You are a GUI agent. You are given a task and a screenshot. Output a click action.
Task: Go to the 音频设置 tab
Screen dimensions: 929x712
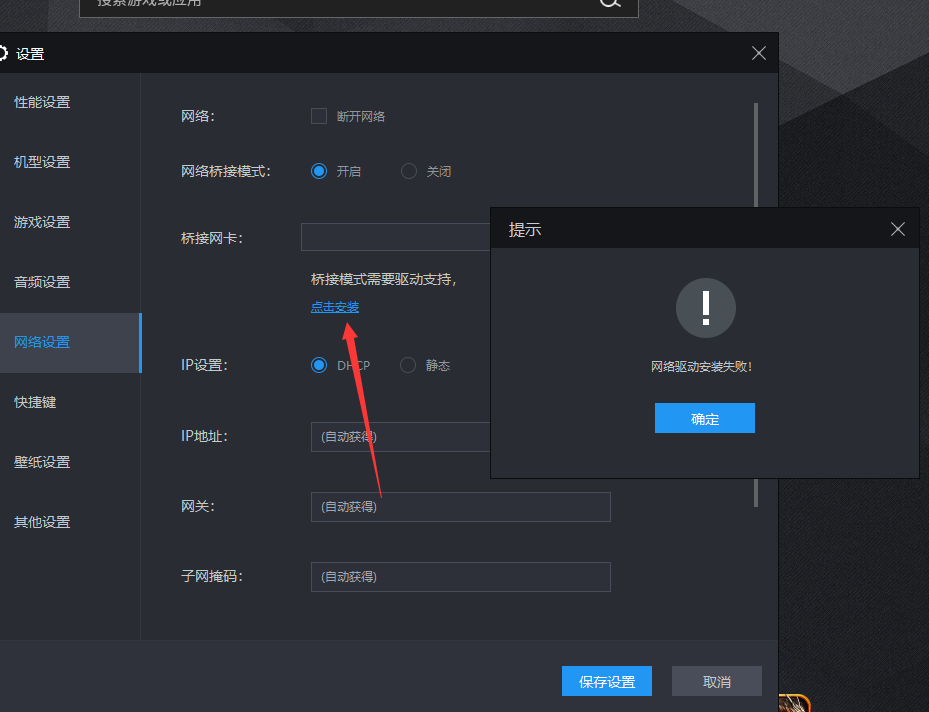tap(42, 282)
